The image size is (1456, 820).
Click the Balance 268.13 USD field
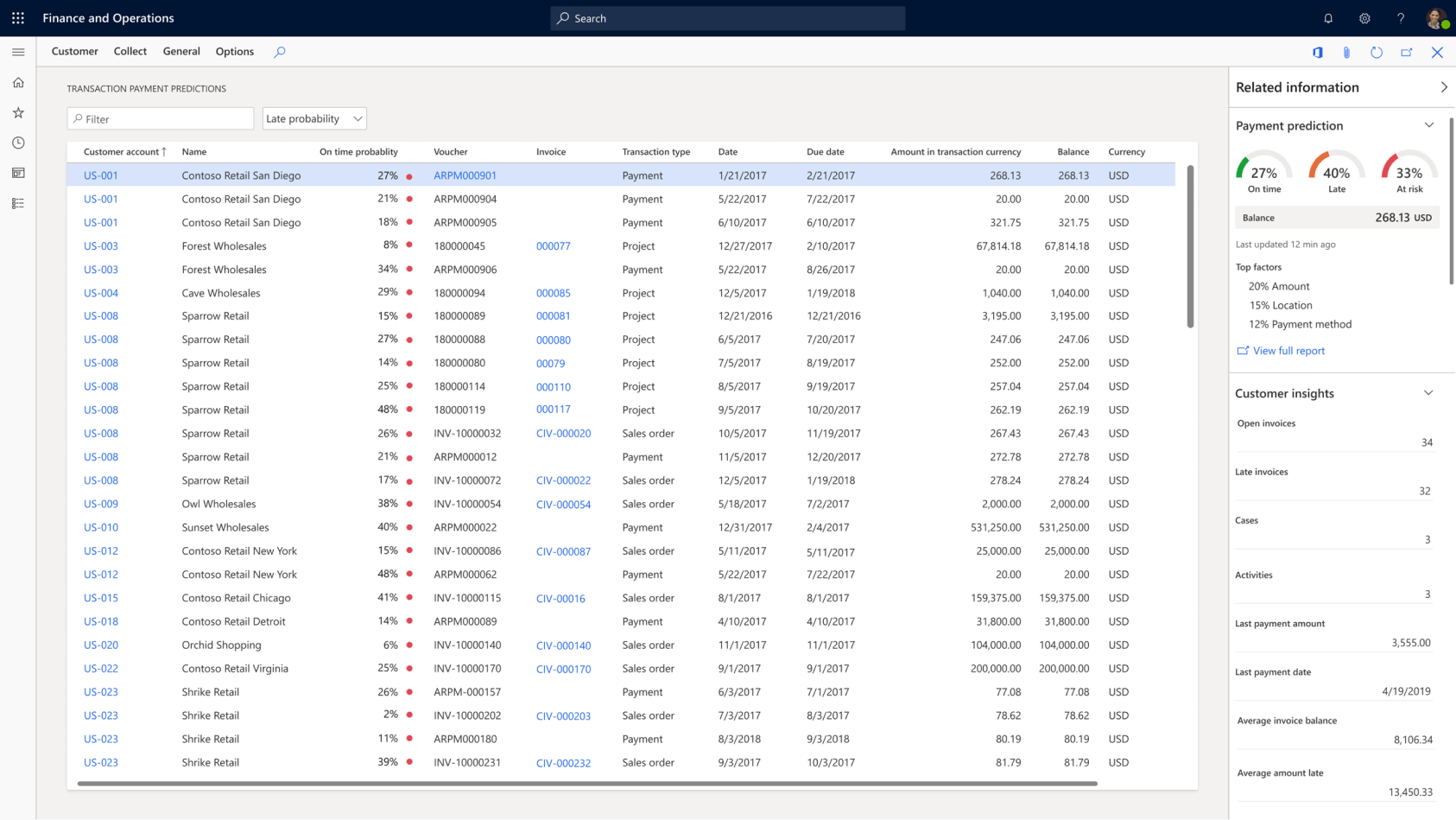click(x=1337, y=218)
